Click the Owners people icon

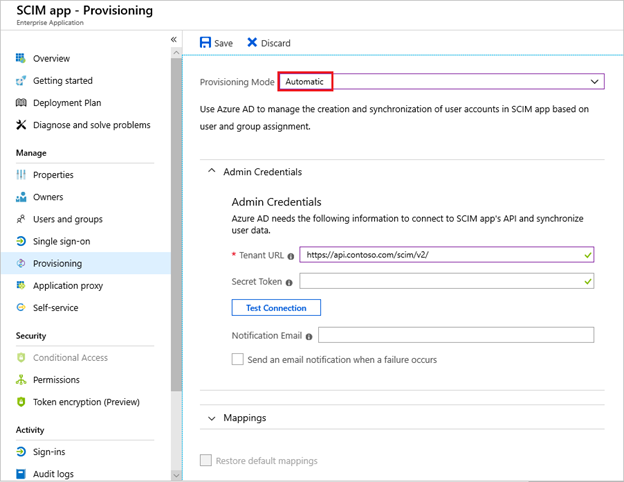click(x=21, y=197)
